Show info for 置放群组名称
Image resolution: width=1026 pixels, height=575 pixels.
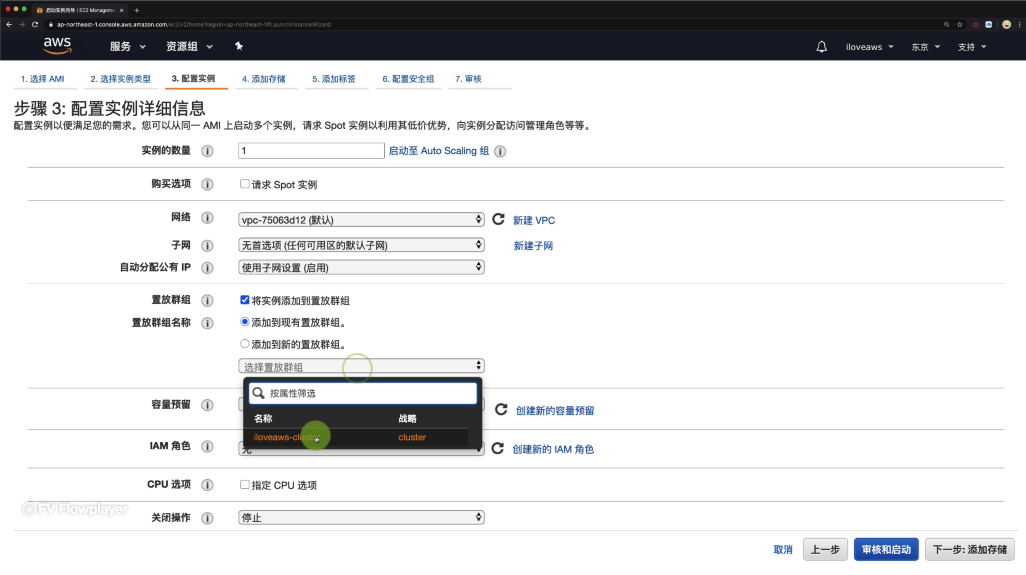click(x=207, y=323)
